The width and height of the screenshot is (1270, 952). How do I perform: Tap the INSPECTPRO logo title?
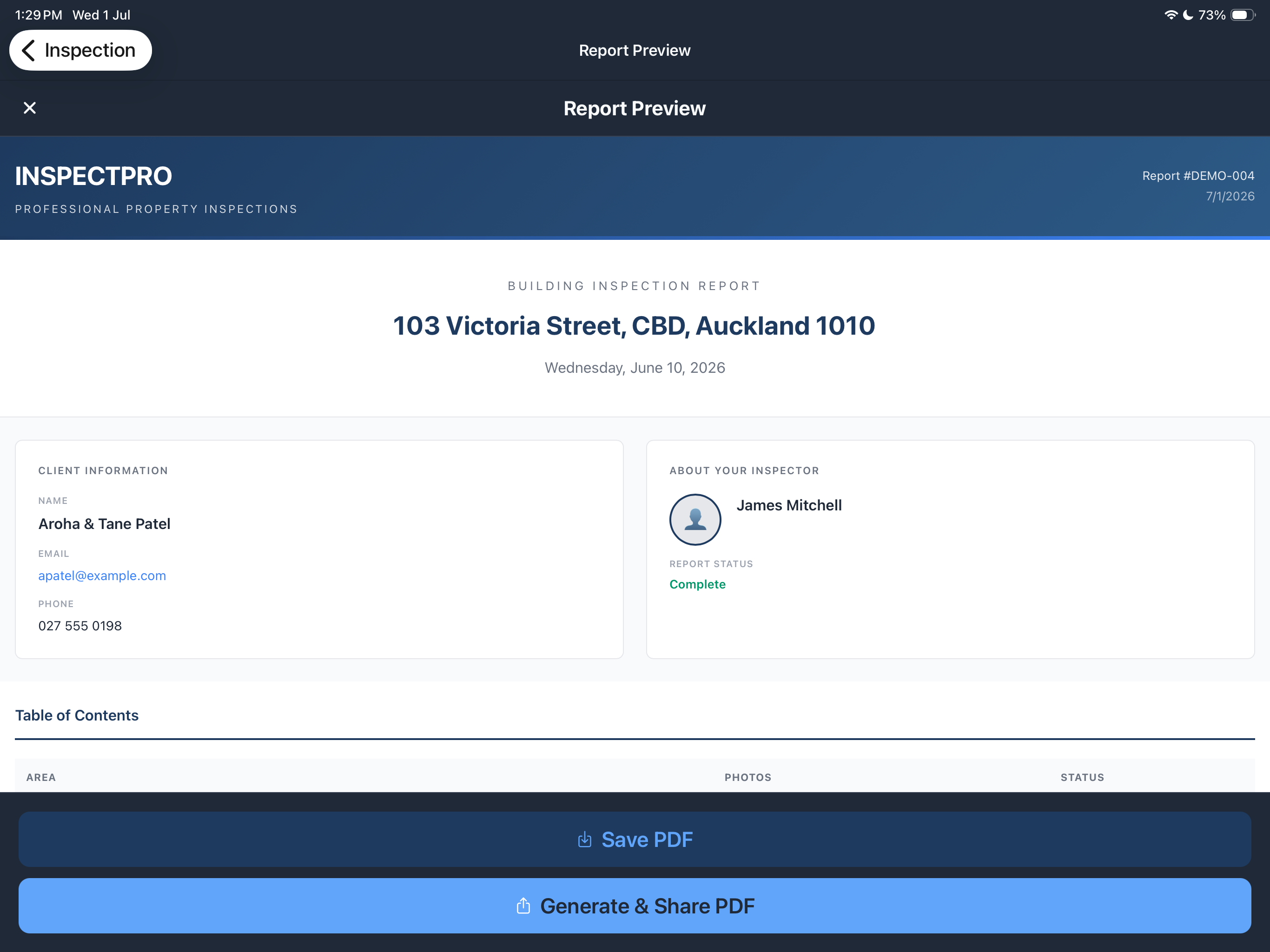[x=93, y=176]
